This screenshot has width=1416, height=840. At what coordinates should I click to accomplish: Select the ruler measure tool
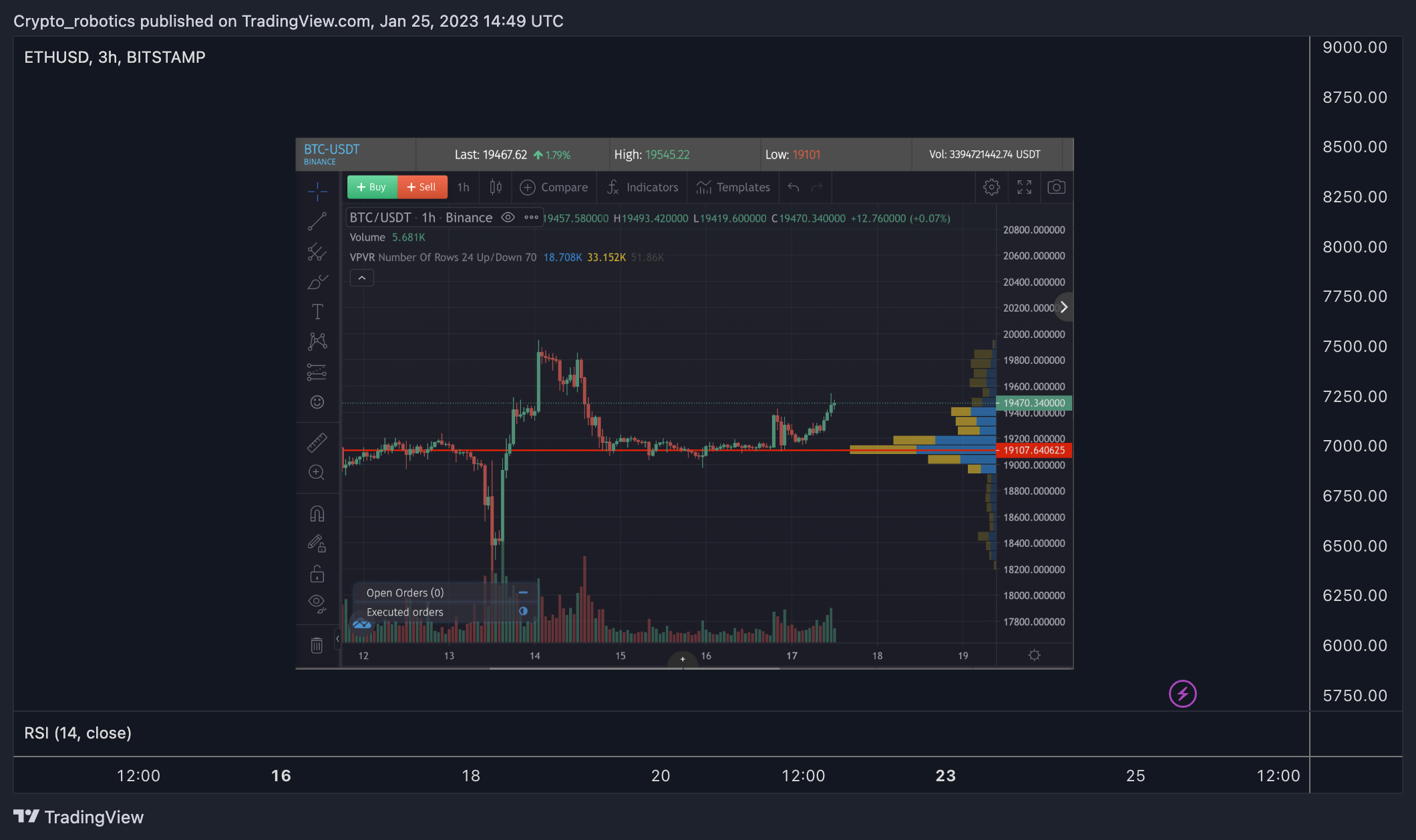(317, 442)
